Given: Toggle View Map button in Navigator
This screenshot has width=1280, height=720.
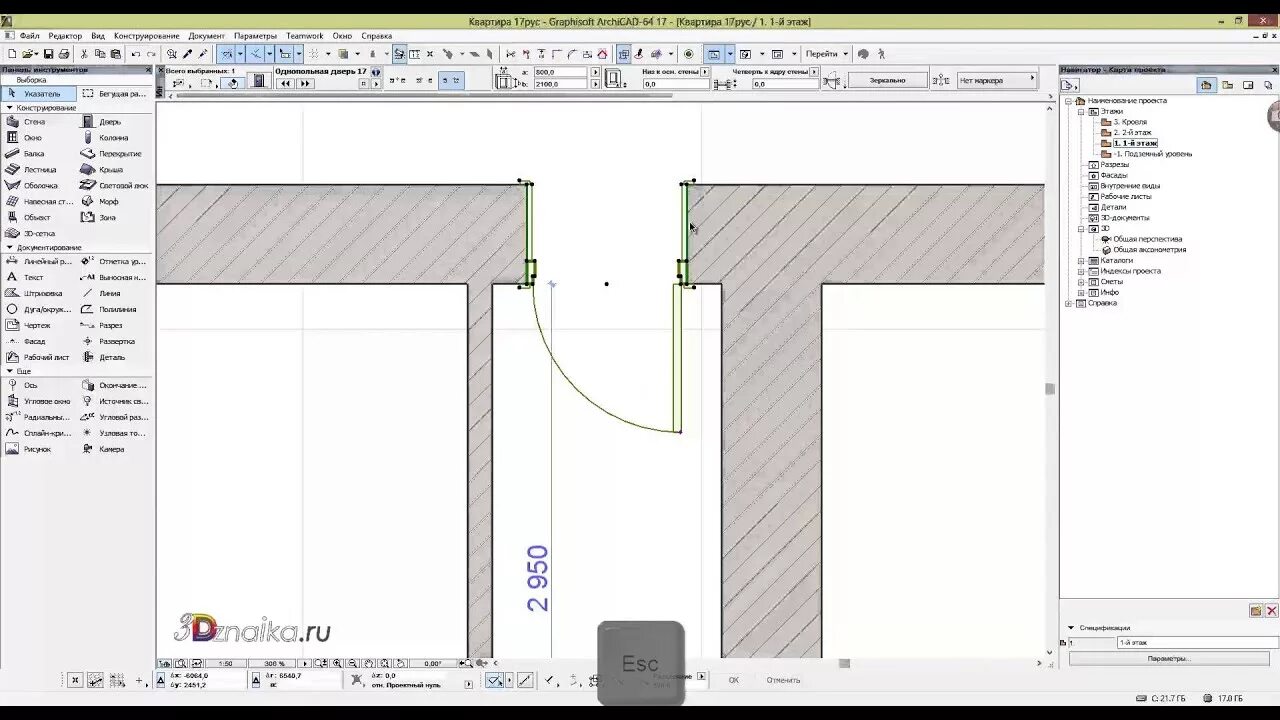Looking at the screenshot, I should coord(1227,86).
